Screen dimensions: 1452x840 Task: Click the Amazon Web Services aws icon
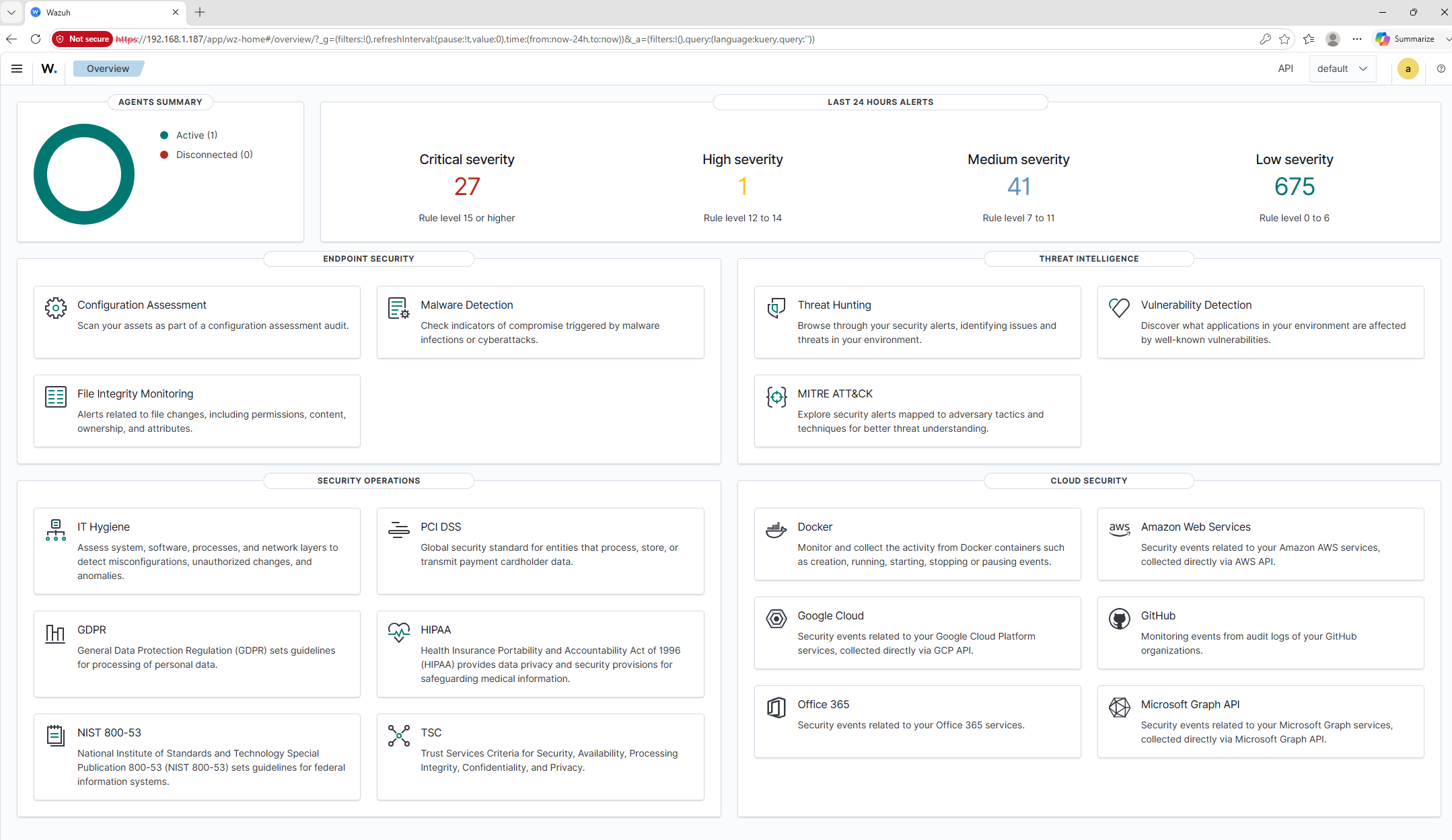coord(1120,530)
